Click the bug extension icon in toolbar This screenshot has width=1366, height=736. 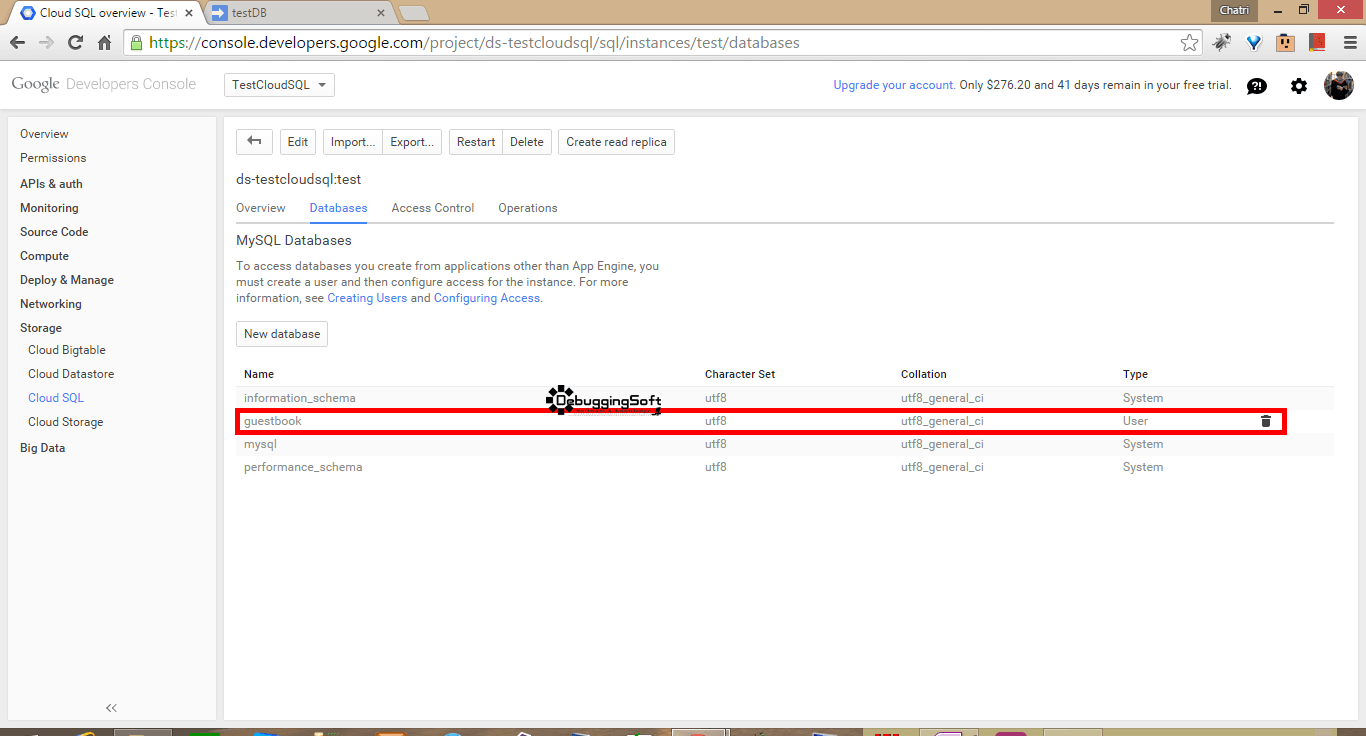[x=1222, y=43]
